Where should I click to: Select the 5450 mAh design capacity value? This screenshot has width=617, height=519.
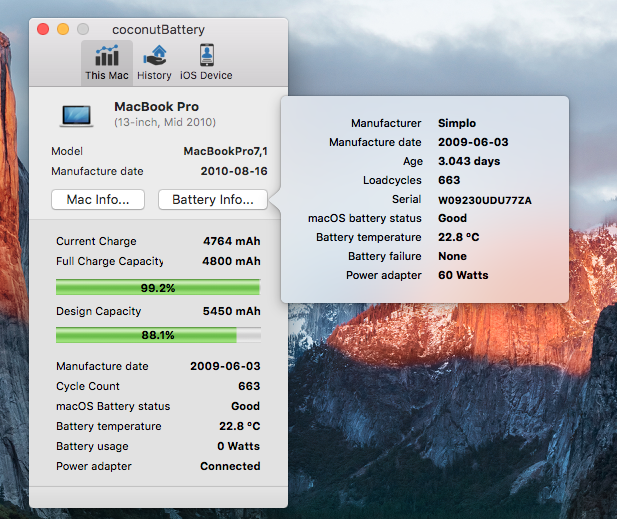coord(232,311)
